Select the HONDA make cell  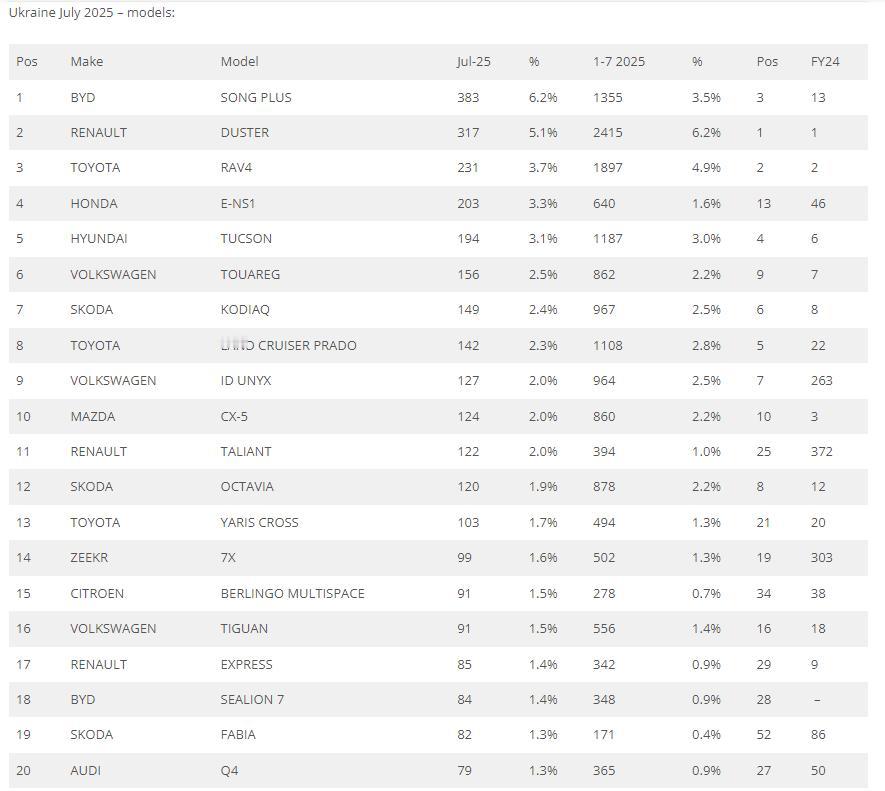click(94, 203)
